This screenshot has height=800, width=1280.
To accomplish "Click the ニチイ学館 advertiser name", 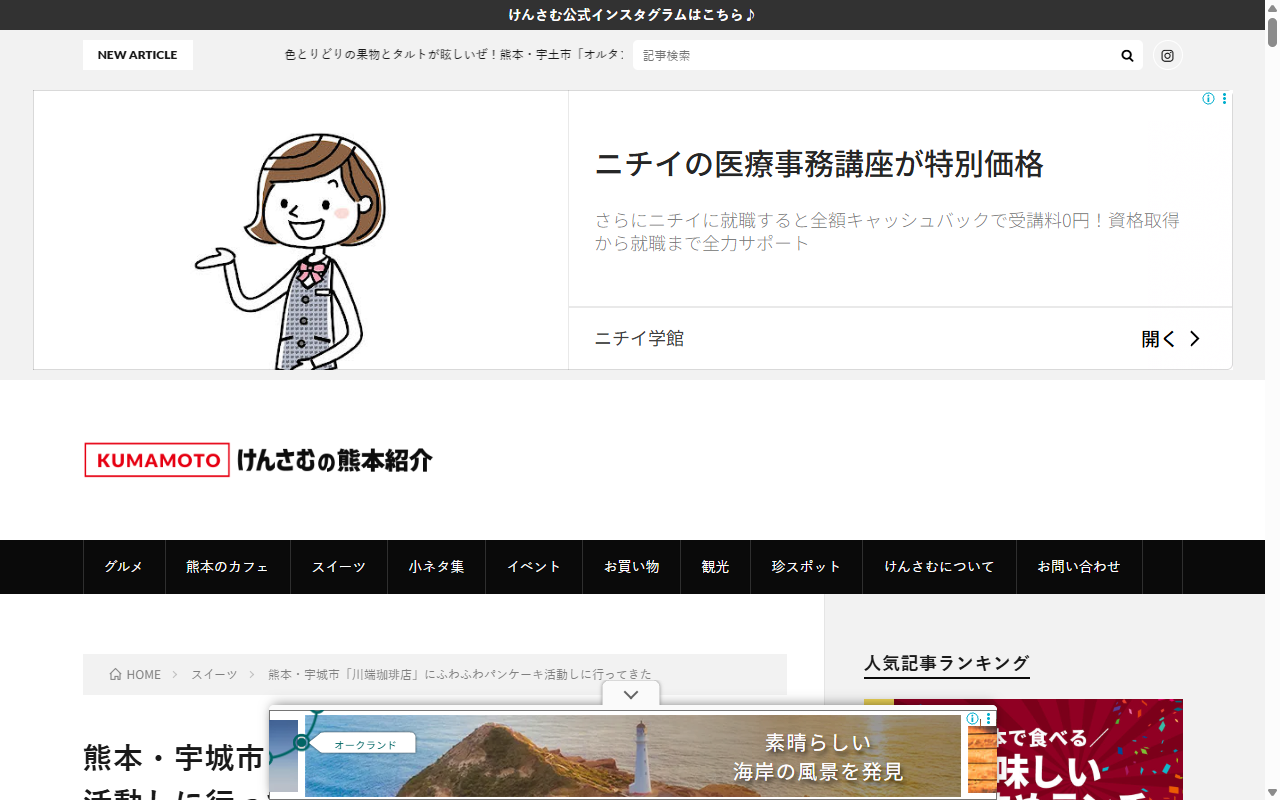I will (639, 339).
